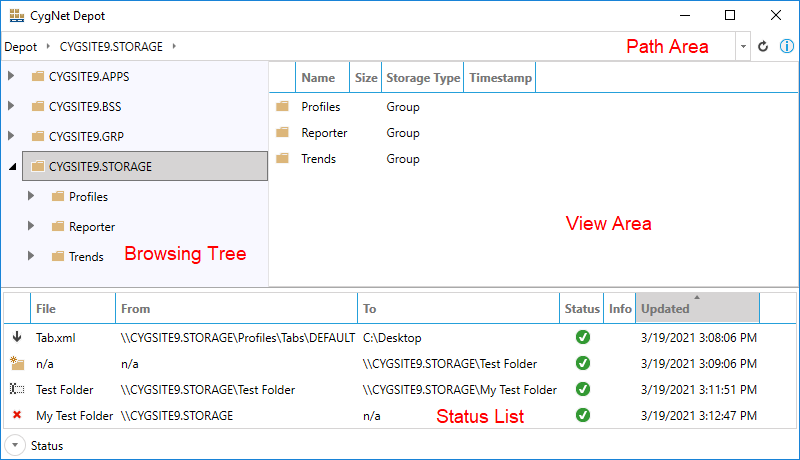
Task: Select the Reporter tree item
Action: [x=92, y=226]
